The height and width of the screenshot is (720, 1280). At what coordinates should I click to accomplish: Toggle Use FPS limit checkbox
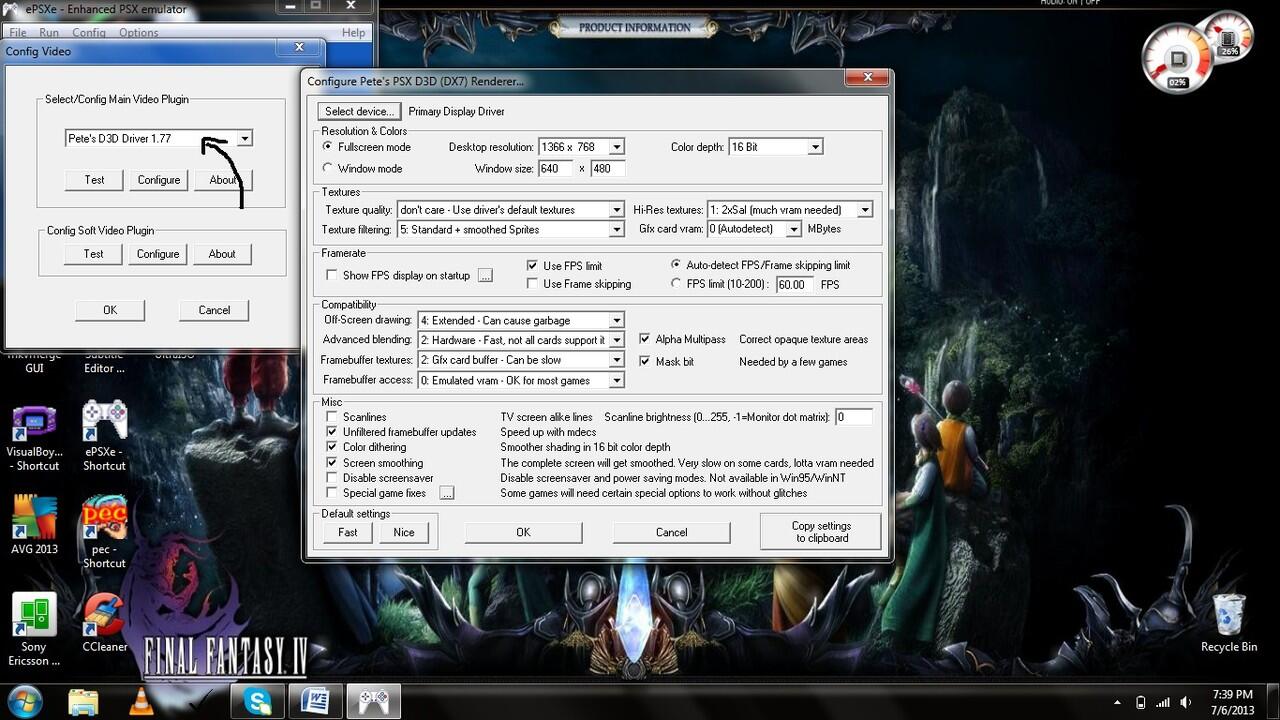533,266
